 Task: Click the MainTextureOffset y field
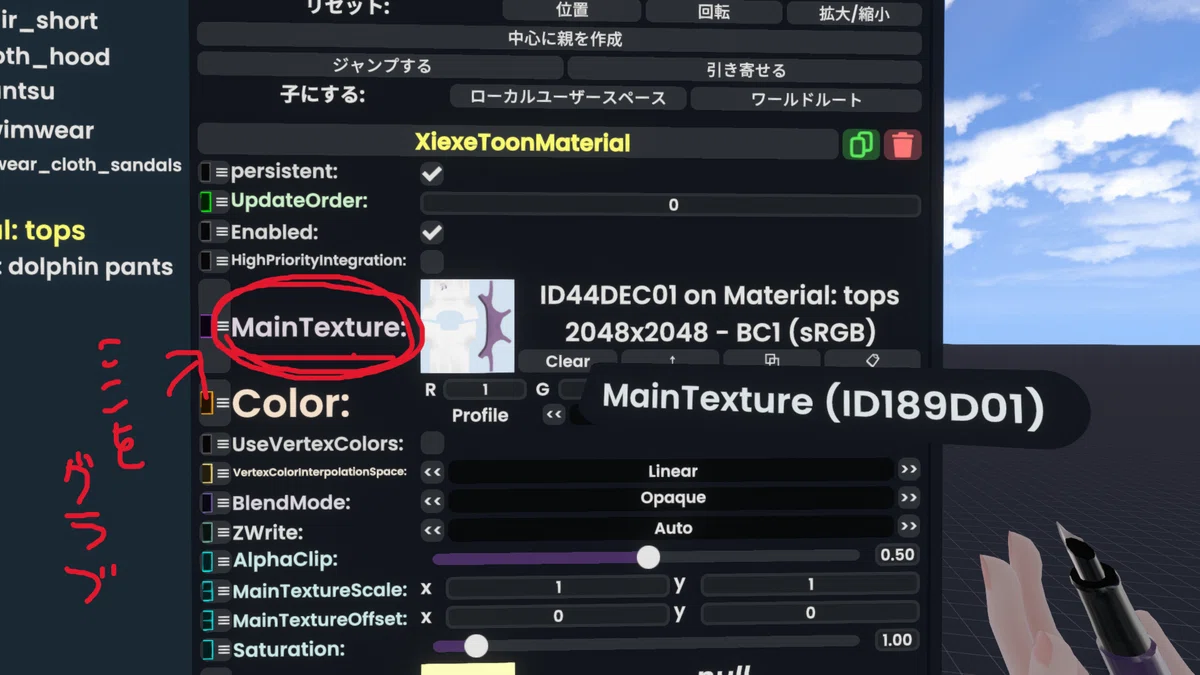click(x=810, y=613)
